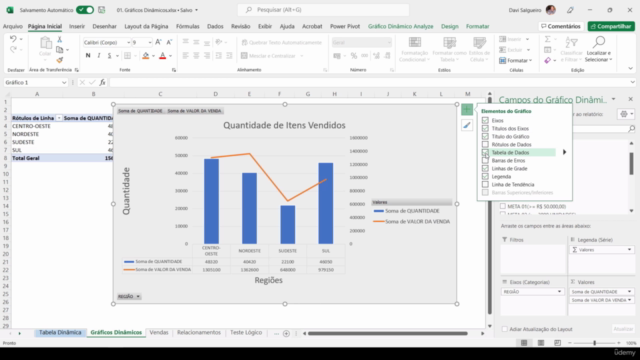This screenshot has height=360, width=640.
Task: Select Normal view icon in status bar
Action: coord(524,343)
